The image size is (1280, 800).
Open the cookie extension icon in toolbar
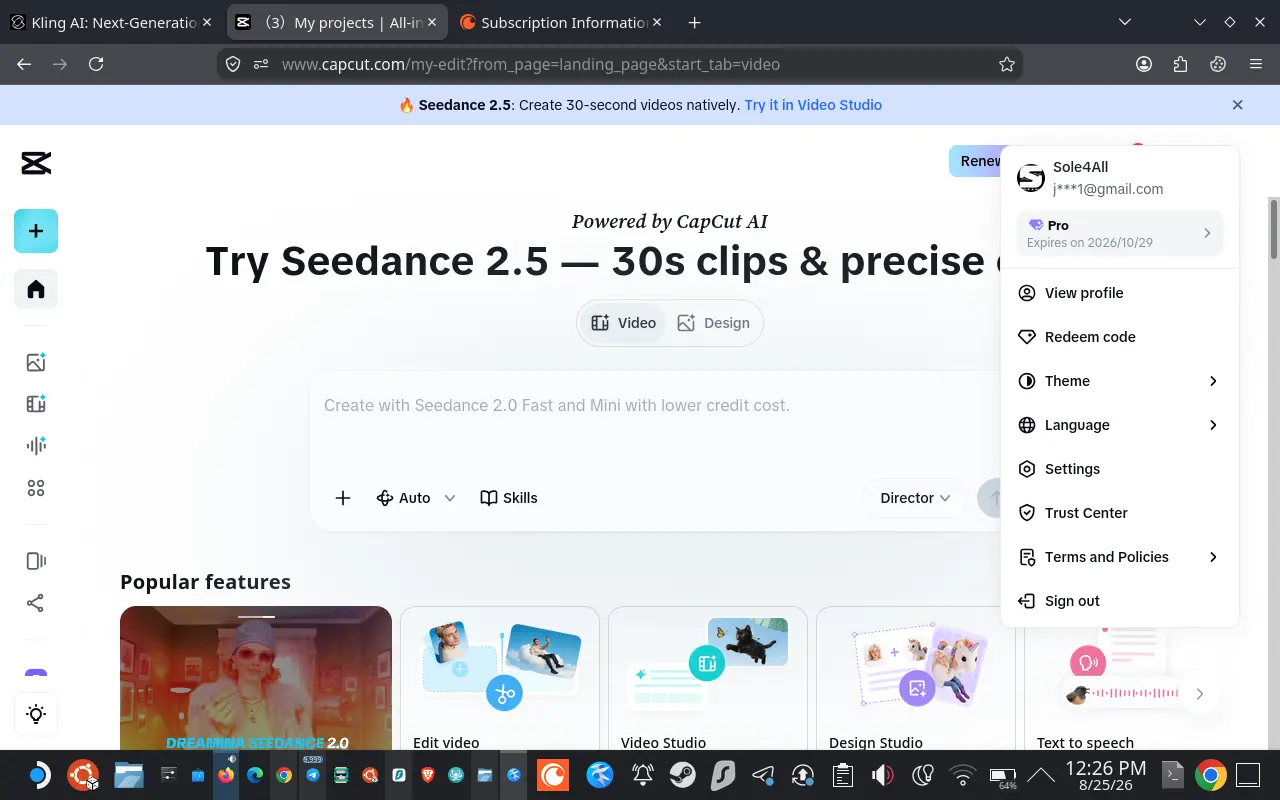[1218, 64]
